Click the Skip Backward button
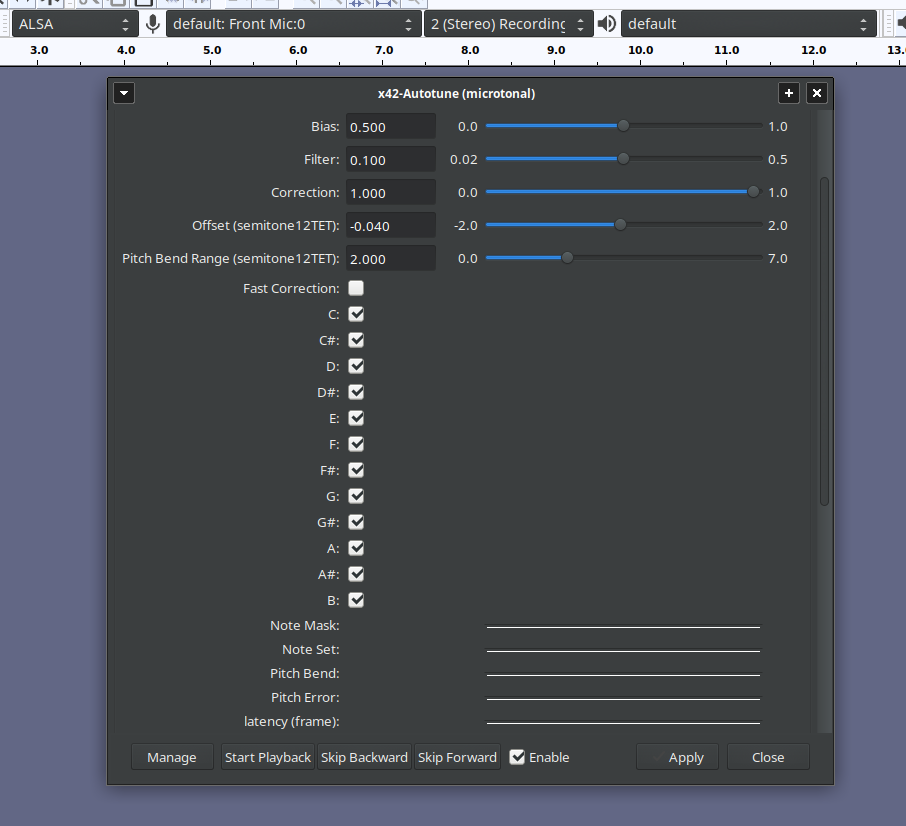Screen dimensions: 906x826 [x=364, y=757]
